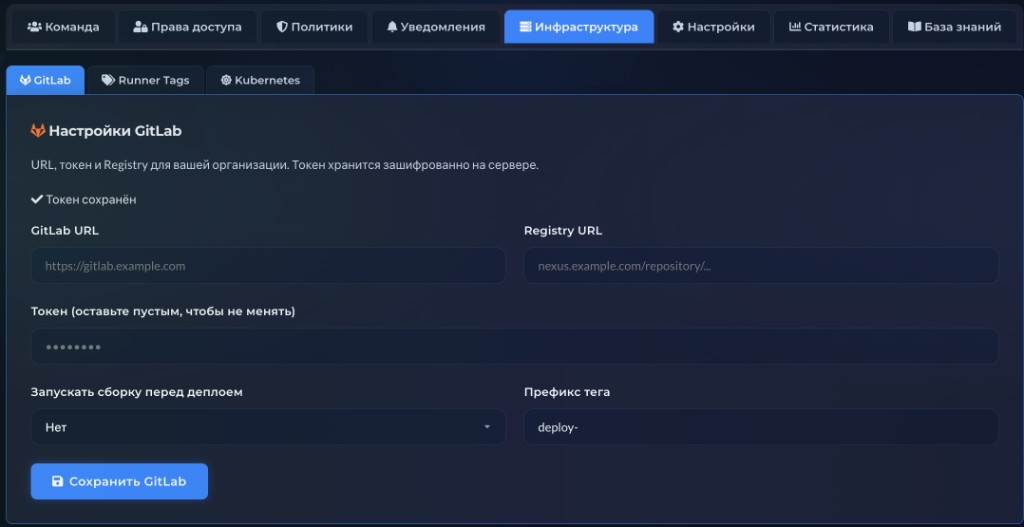This screenshot has height=527, width=1024.
Task: Open the Настройки tab
Action: click(x=713, y=27)
